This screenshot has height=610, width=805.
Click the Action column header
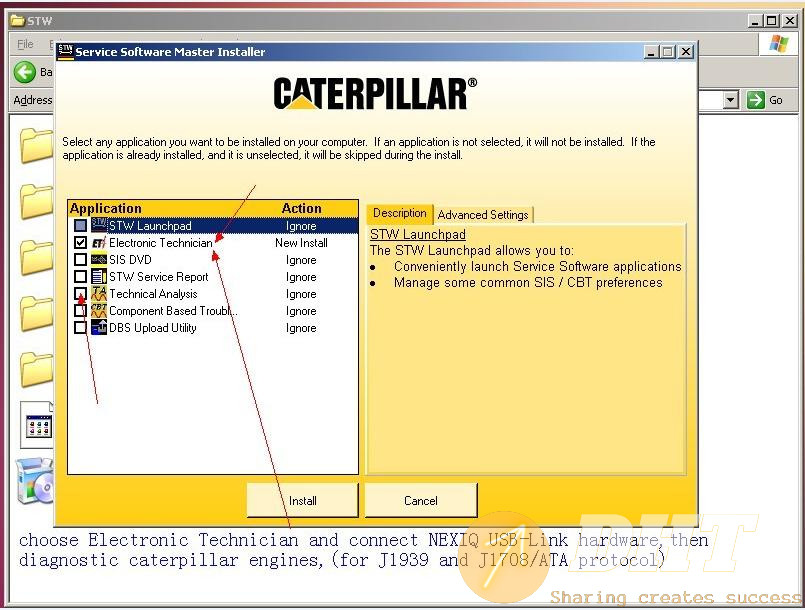coord(301,208)
